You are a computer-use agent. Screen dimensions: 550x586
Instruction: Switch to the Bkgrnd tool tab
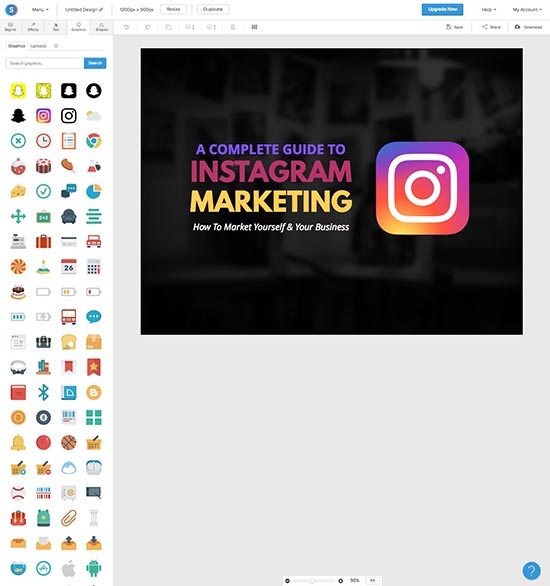click(x=10, y=27)
